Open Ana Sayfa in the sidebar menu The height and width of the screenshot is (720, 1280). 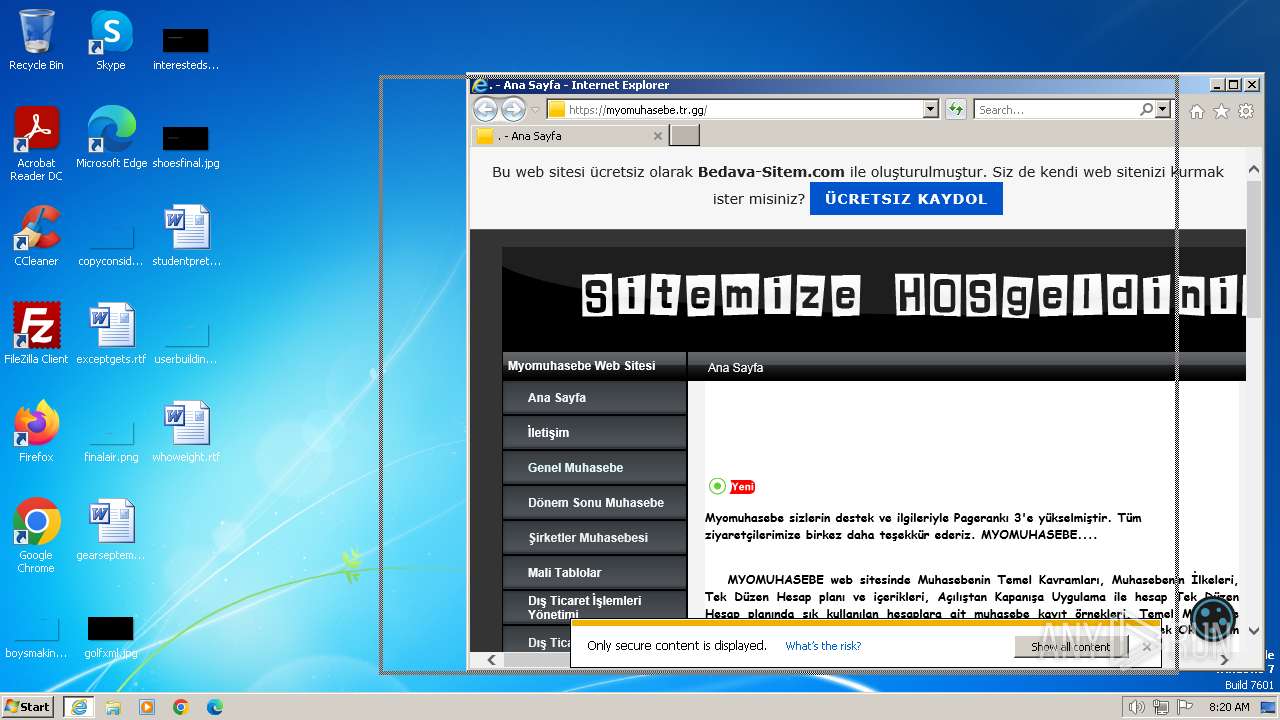point(595,398)
